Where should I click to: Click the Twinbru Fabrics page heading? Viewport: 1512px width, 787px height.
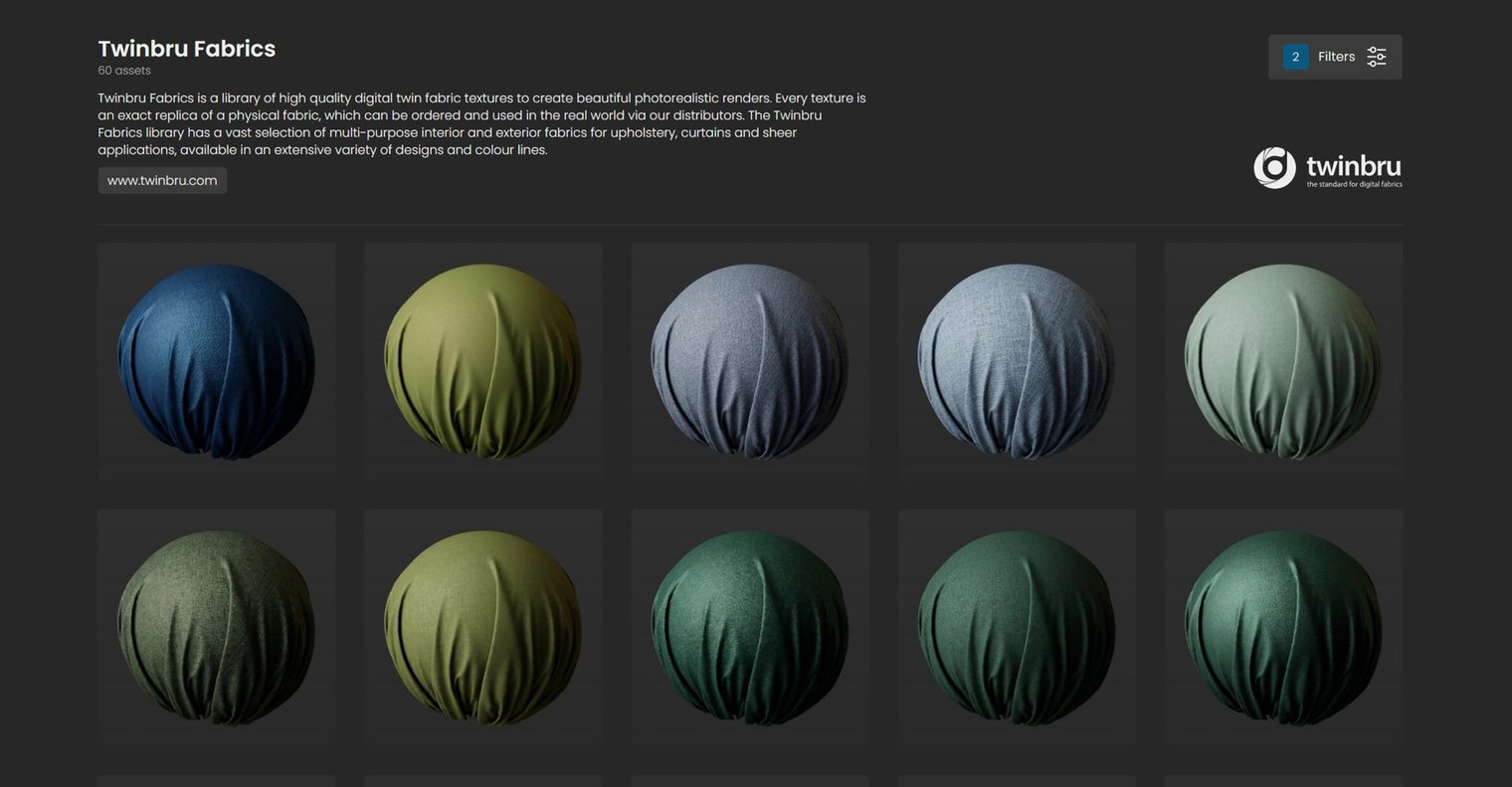[x=186, y=48]
